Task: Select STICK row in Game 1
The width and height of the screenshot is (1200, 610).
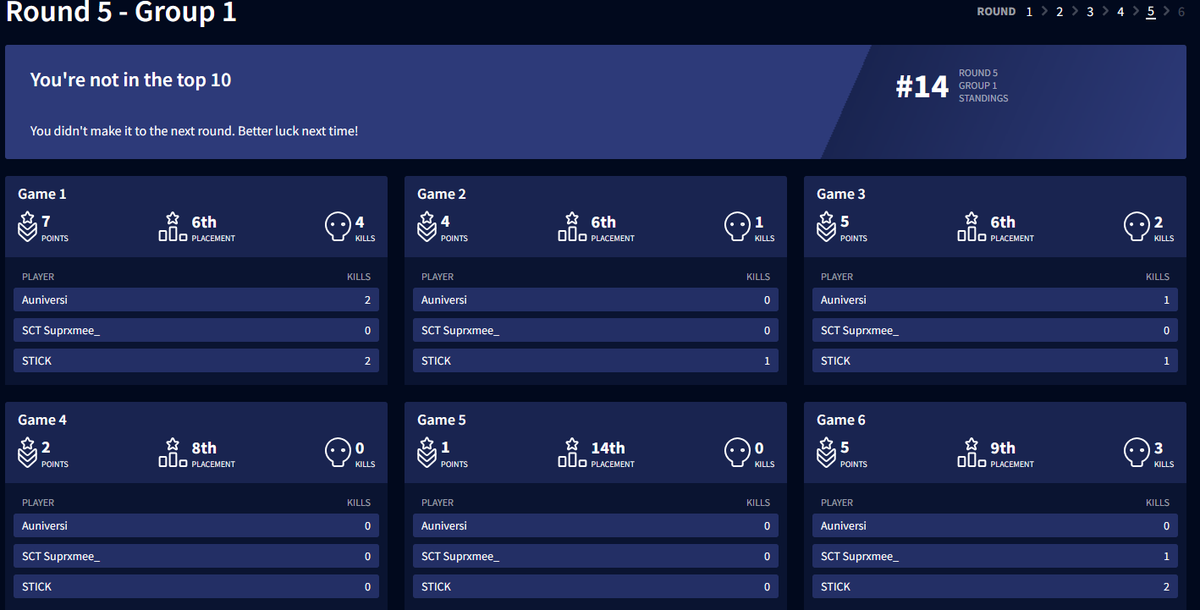Action: (196, 361)
